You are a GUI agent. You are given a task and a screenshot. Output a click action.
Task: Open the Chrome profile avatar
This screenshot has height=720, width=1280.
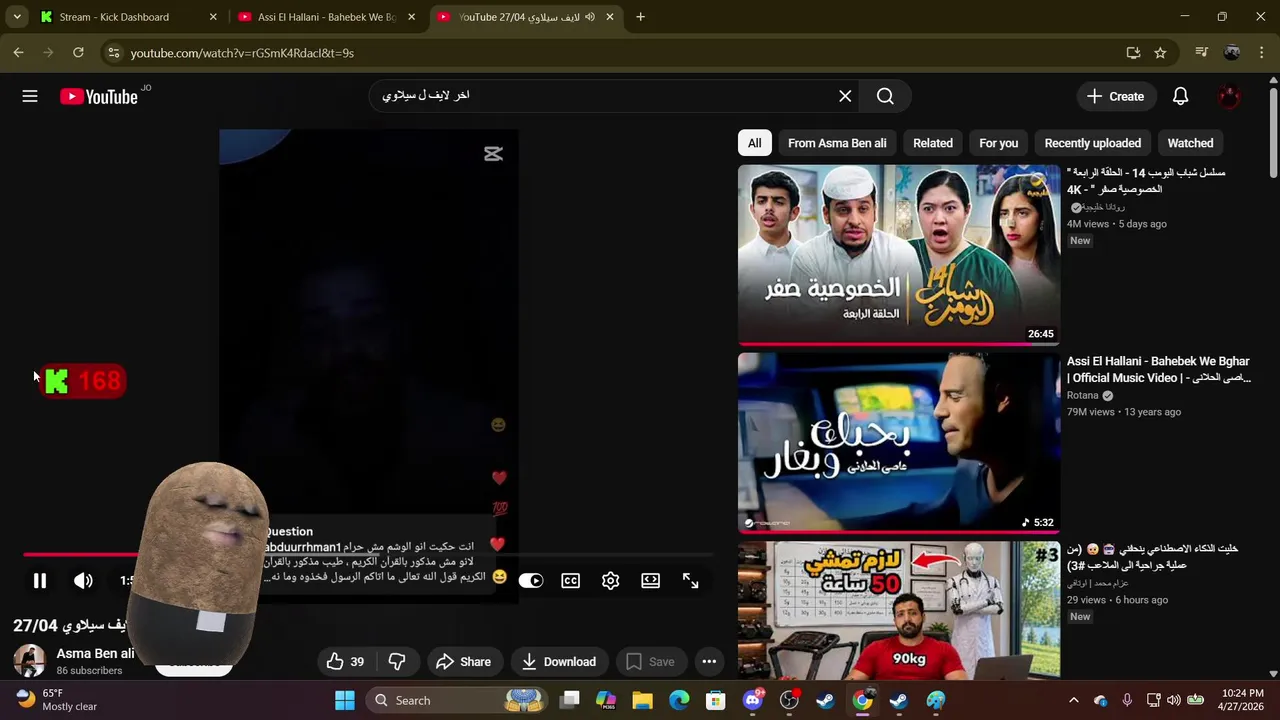click(x=1232, y=53)
